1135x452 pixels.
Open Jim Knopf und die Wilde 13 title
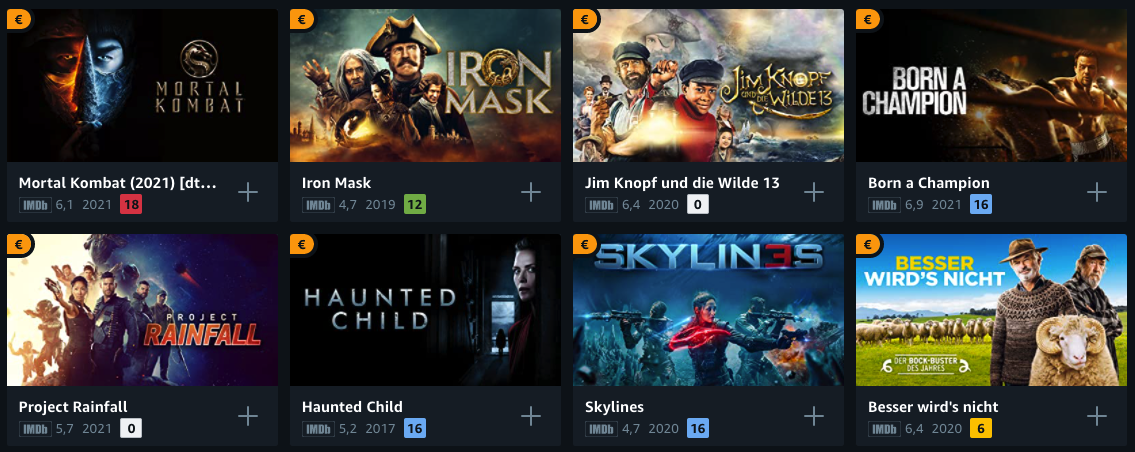point(682,183)
